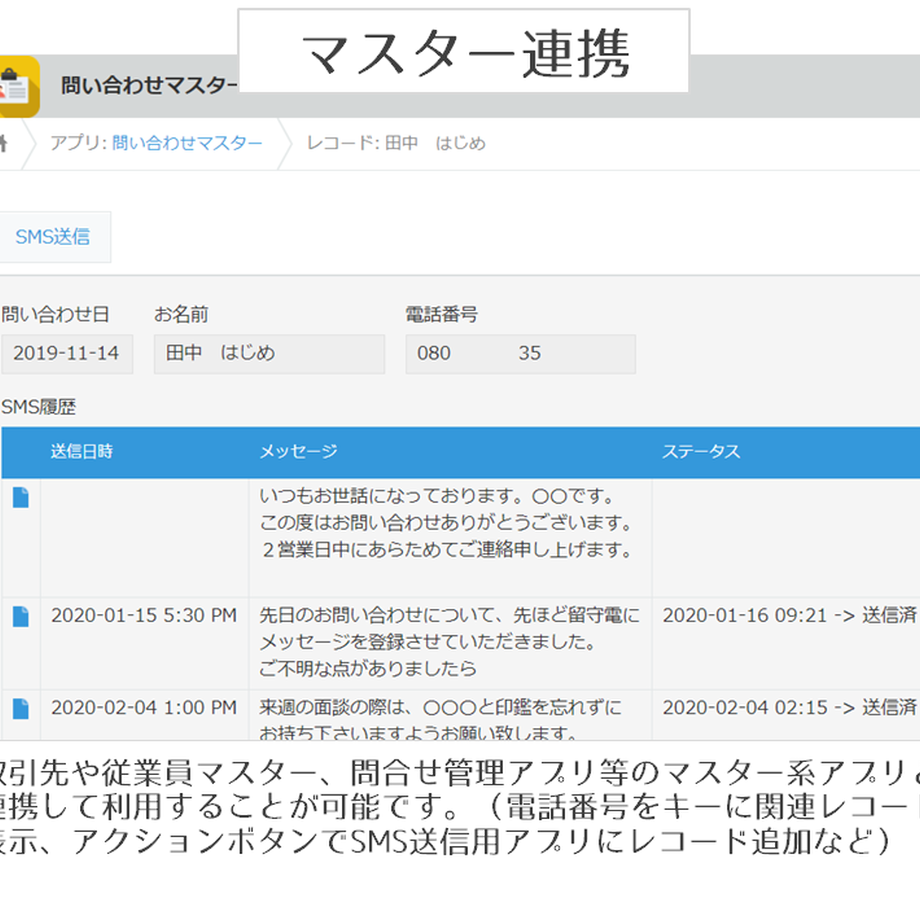This screenshot has height=920, width=920.
Task: Click the 問い合わせマスター app title
Action: click(149, 86)
